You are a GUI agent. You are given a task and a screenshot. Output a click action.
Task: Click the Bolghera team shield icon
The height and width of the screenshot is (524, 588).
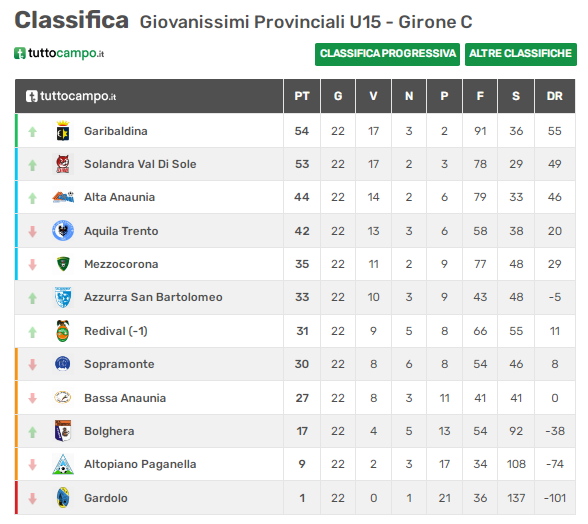[x=63, y=431]
